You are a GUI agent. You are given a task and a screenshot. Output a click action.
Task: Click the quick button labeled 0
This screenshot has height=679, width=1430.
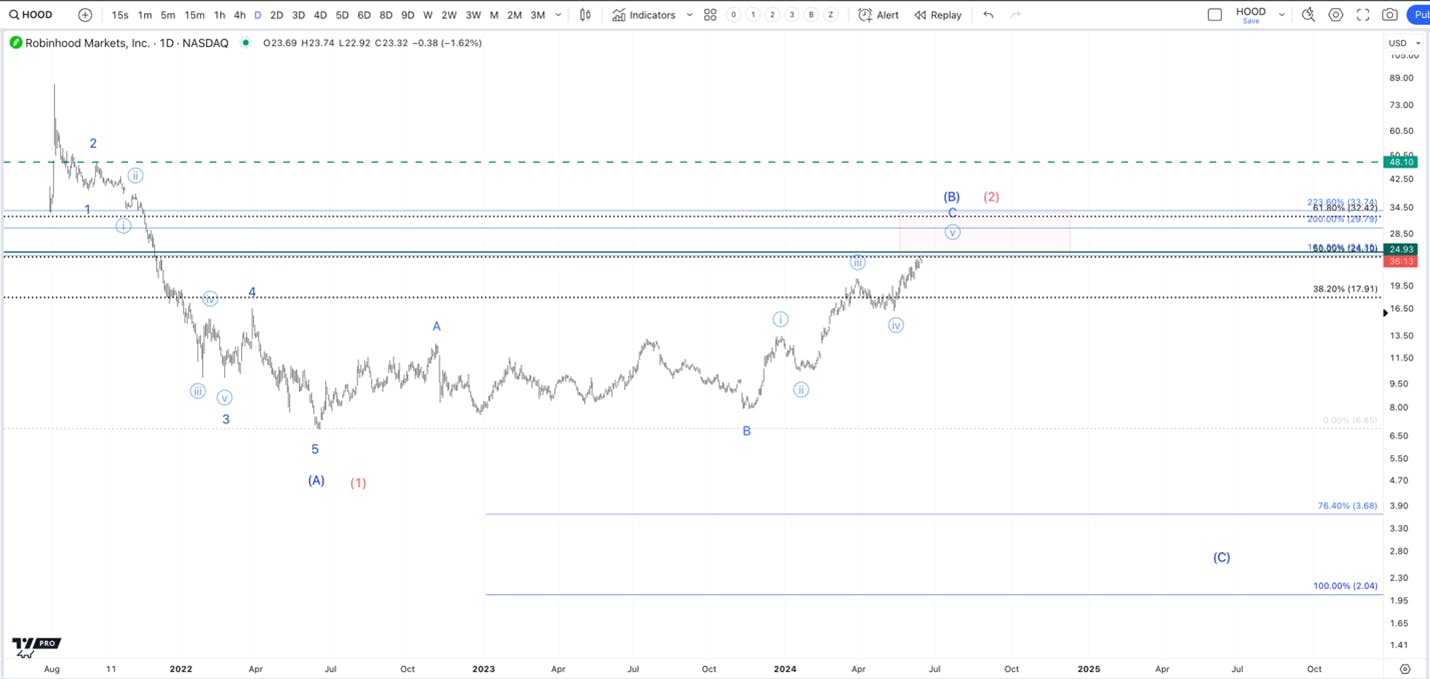(734, 15)
